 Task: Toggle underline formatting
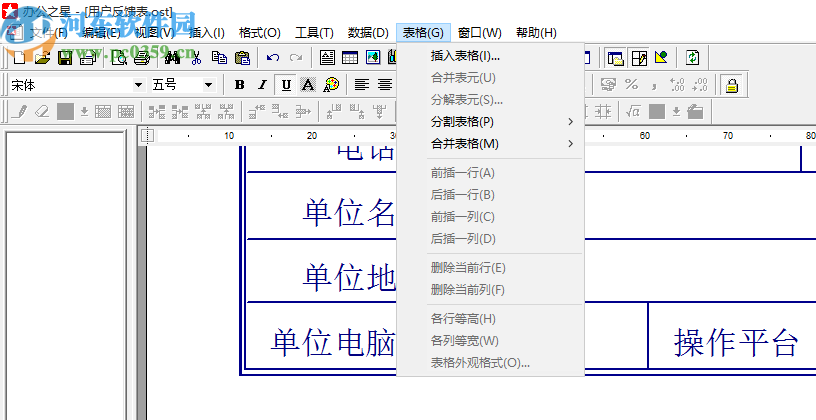(x=285, y=85)
